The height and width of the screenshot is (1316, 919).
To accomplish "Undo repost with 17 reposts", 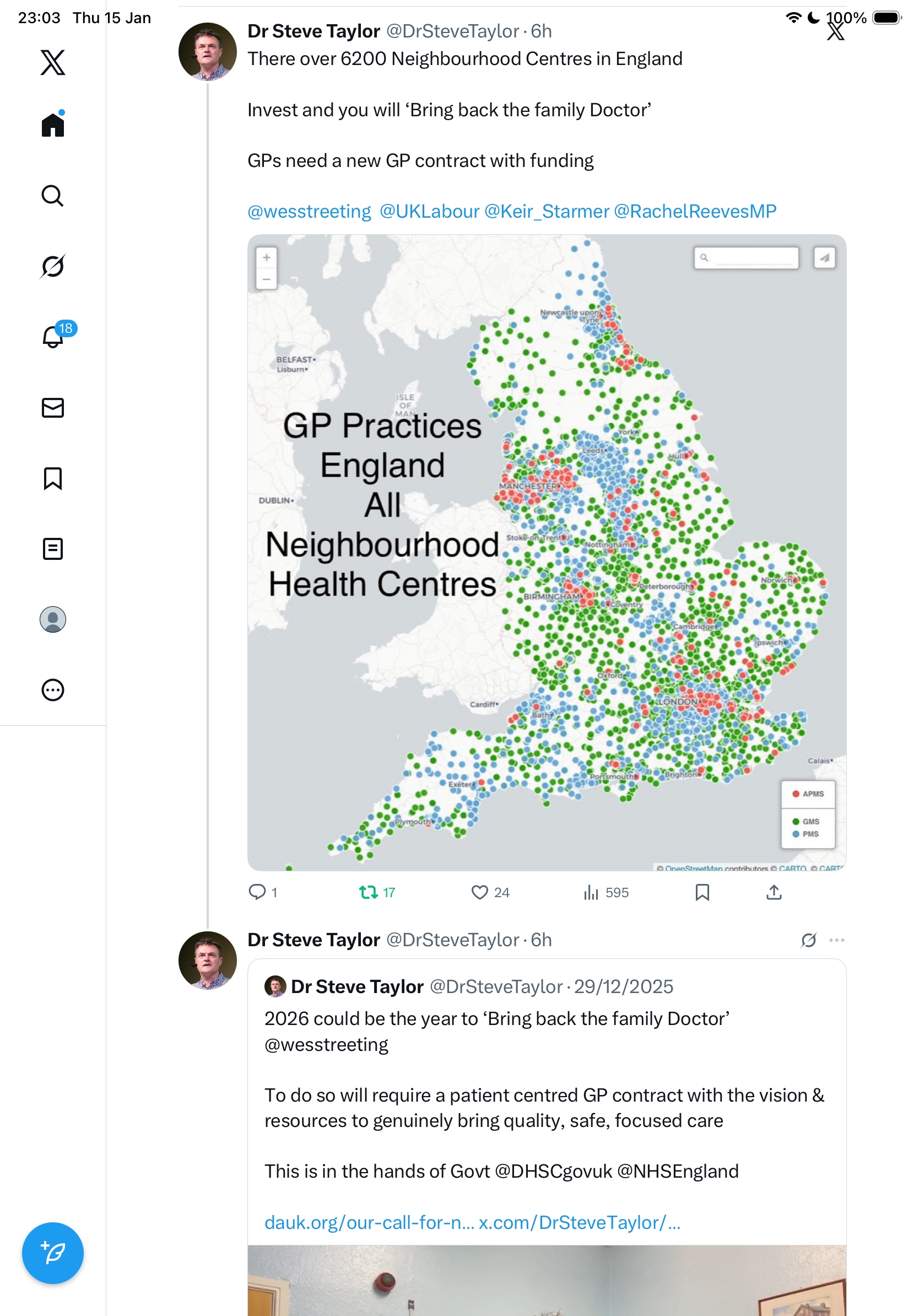I will click(369, 892).
